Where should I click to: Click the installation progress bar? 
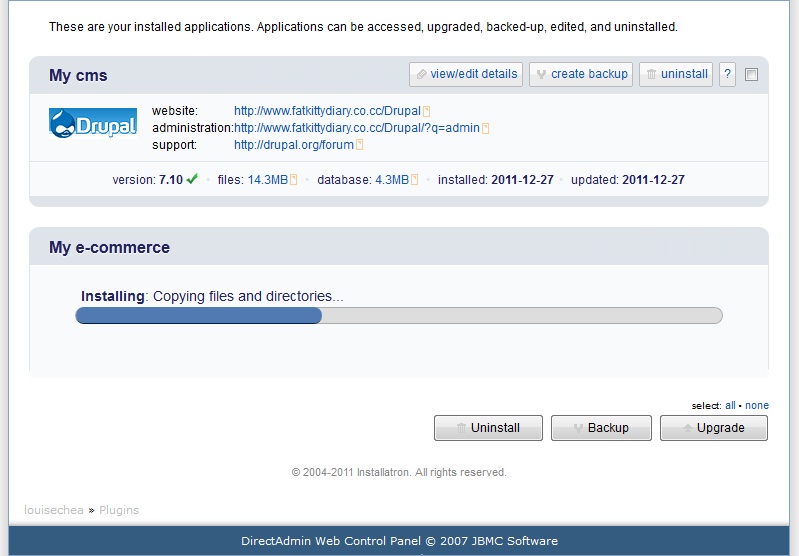[399, 315]
